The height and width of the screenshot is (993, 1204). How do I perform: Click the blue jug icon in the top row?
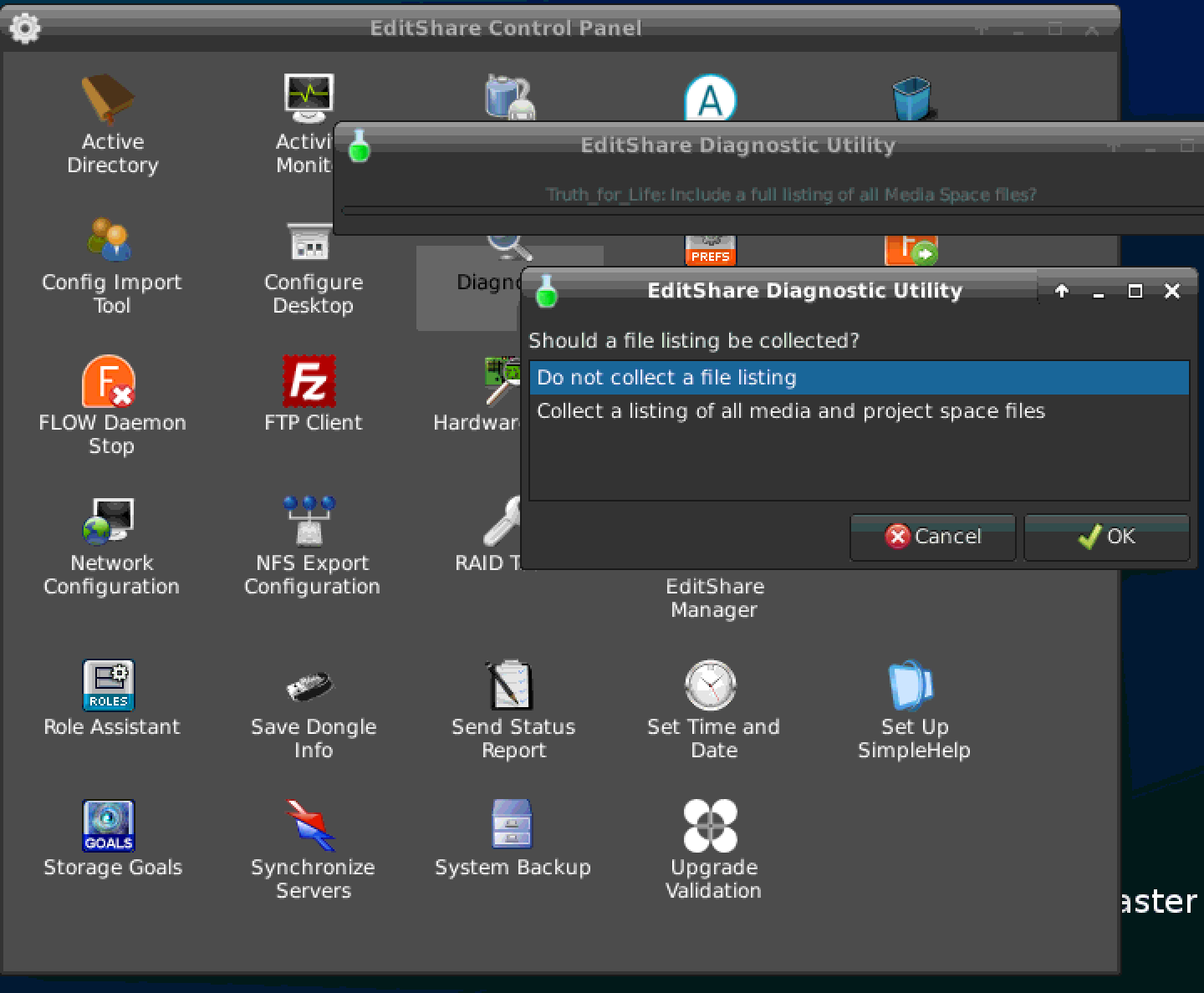pos(510,98)
